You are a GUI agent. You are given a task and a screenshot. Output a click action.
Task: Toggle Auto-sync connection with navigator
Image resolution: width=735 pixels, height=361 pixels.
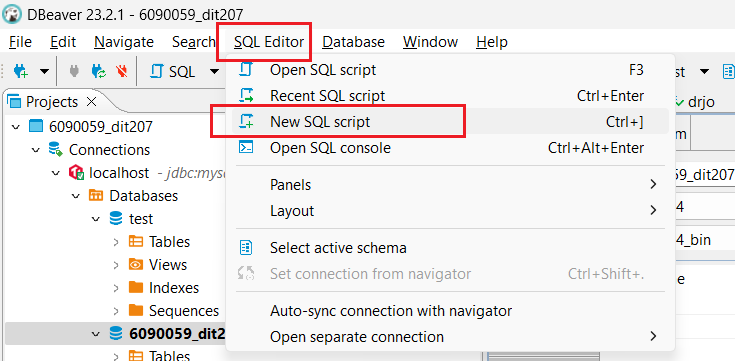[x=450, y=311]
